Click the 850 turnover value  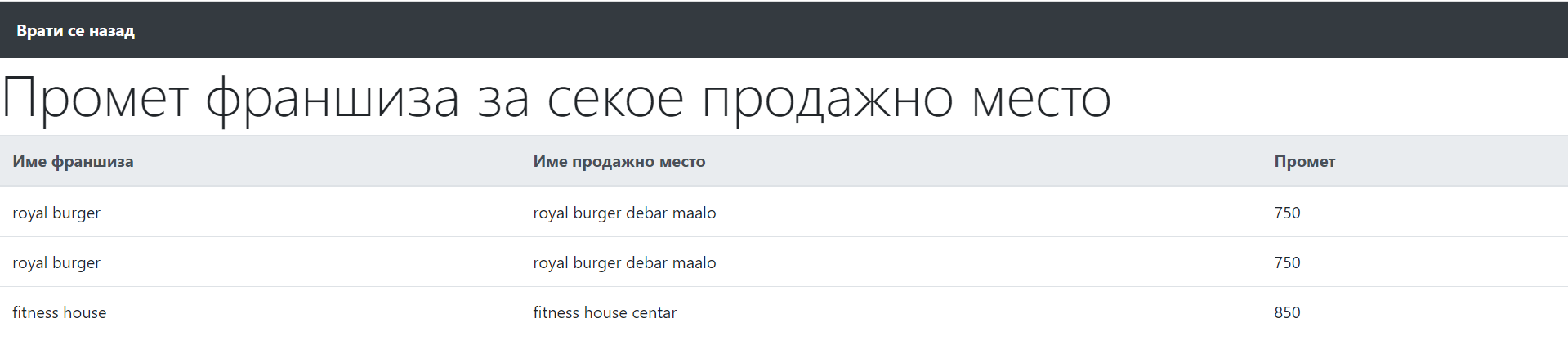click(1287, 312)
